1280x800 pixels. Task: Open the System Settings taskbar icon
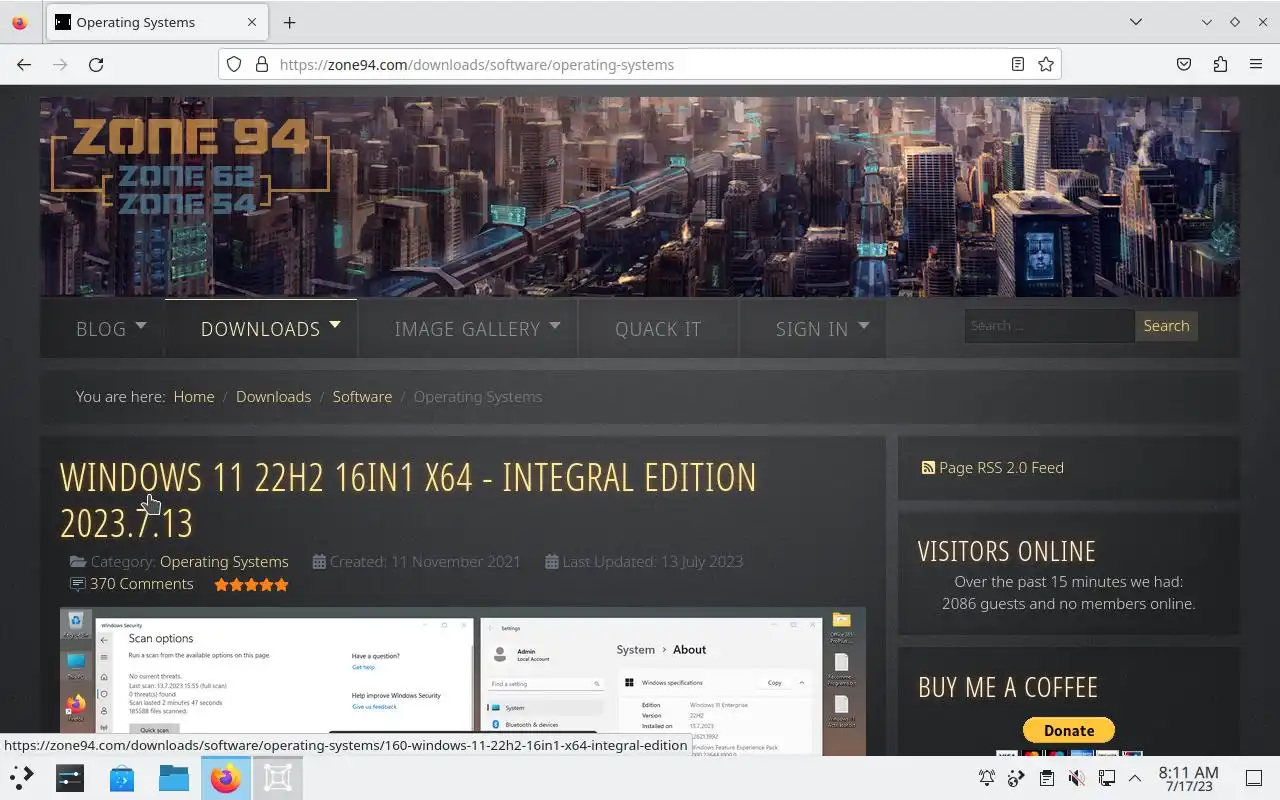coord(70,777)
